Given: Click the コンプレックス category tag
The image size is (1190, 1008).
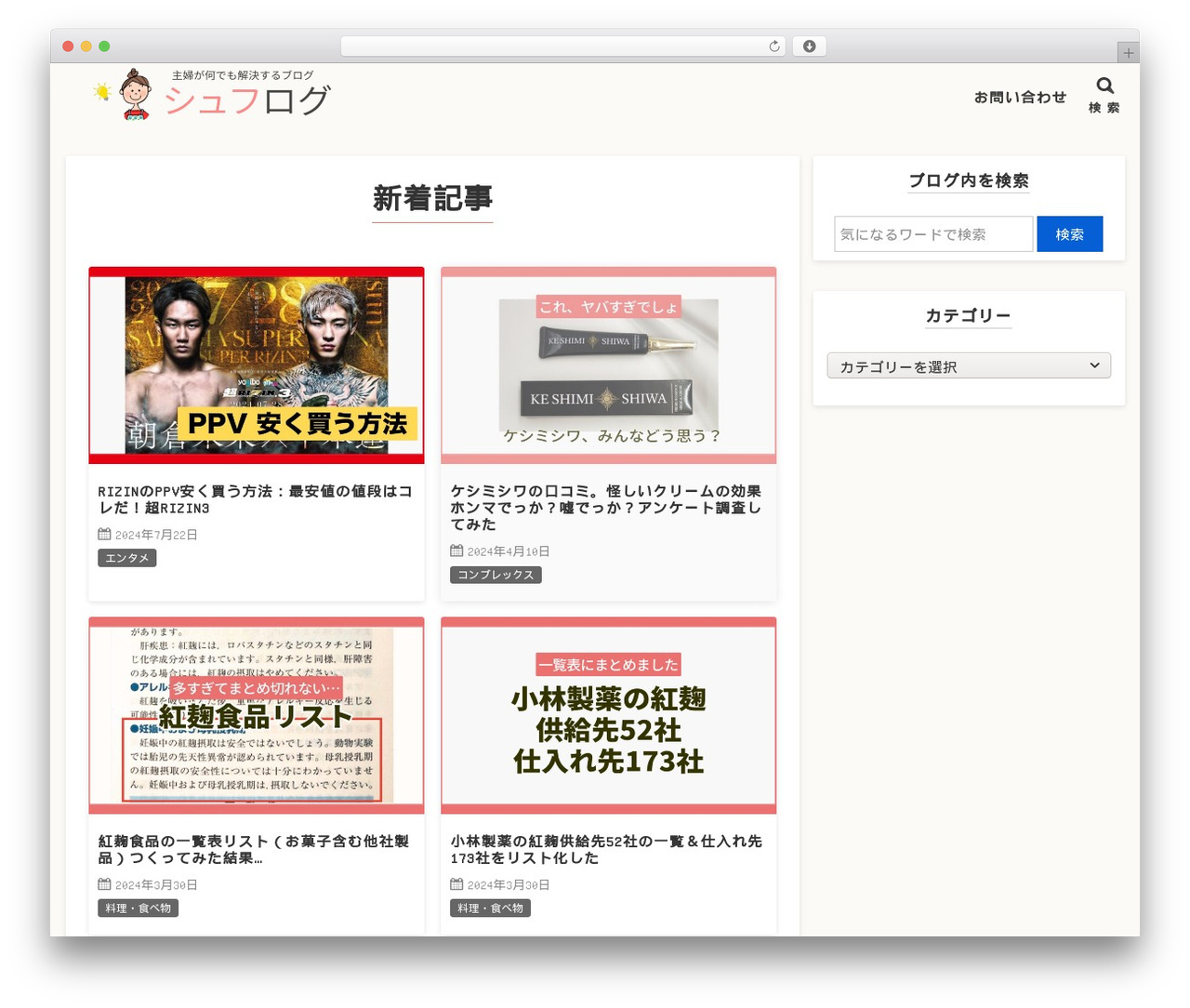Looking at the screenshot, I should click(496, 575).
